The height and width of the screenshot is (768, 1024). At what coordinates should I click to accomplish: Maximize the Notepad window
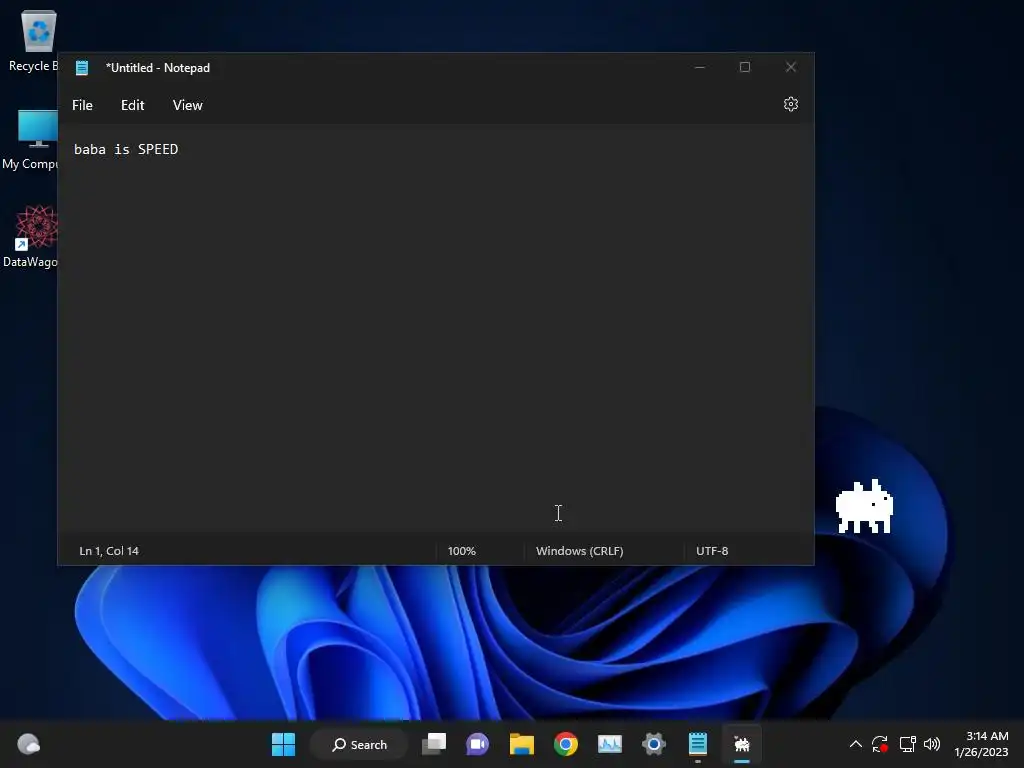point(744,67)
